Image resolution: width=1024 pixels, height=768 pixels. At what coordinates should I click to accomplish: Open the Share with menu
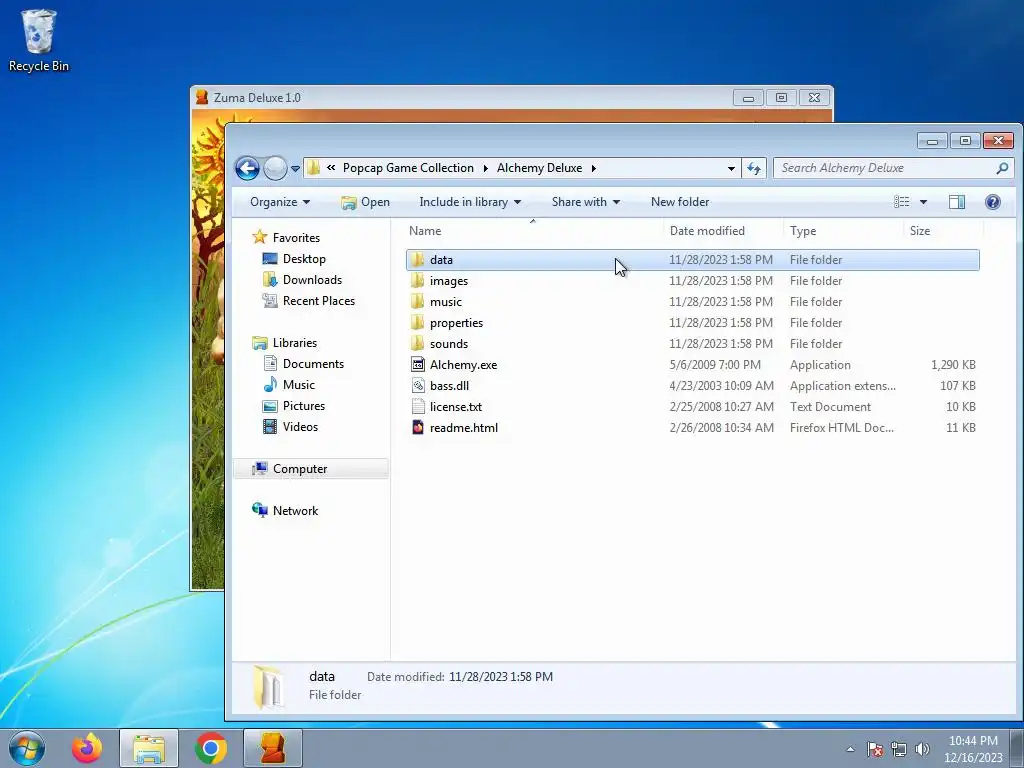pyautogui.click(x=585, y=202)
